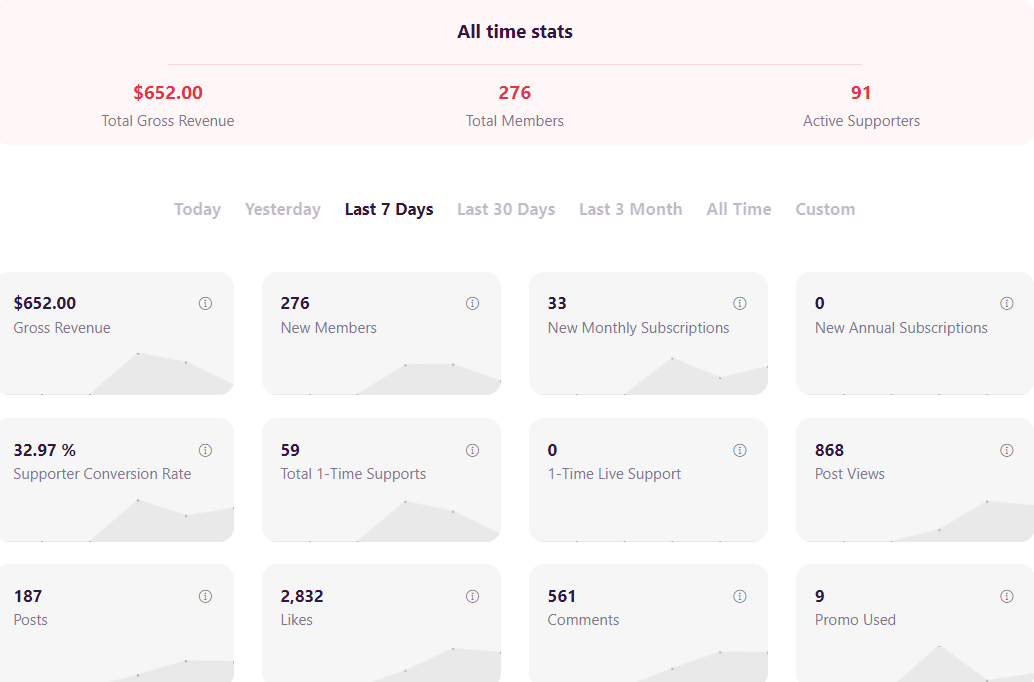Open info icon for New Members

tap(472, 303)
